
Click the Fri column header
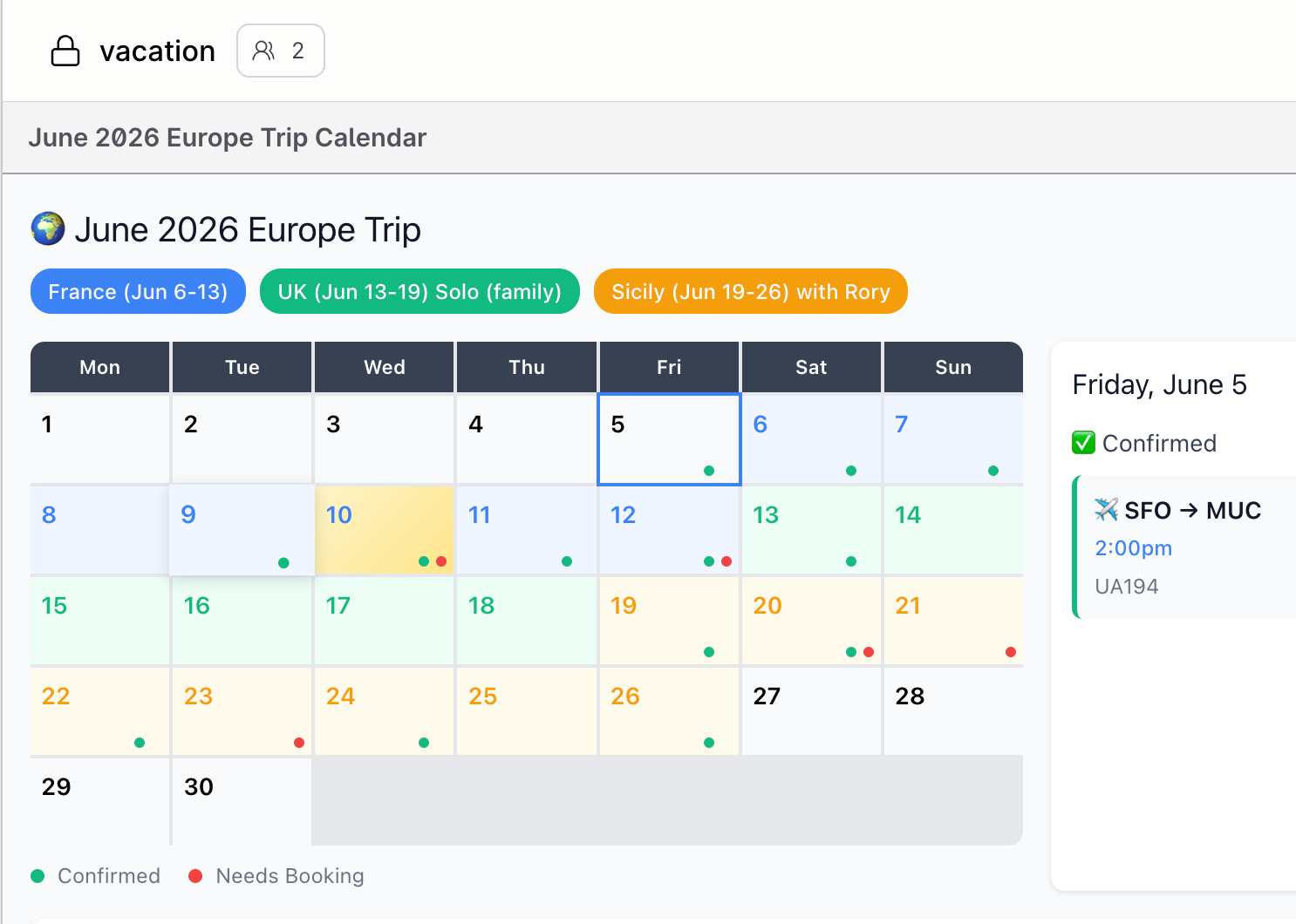[x=669, y=367]
